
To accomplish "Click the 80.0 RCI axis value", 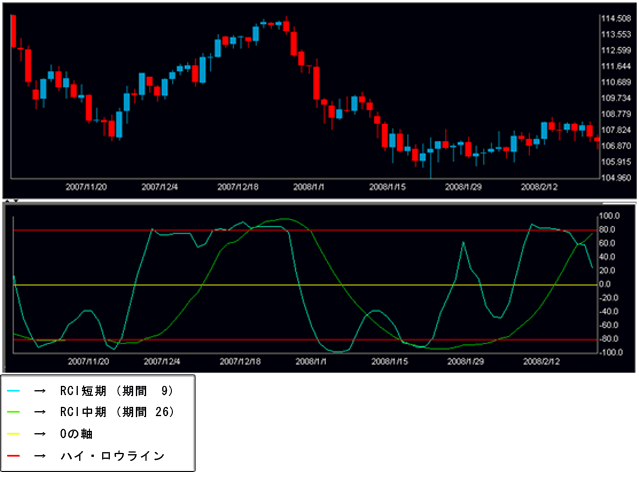I will (607, 230).
